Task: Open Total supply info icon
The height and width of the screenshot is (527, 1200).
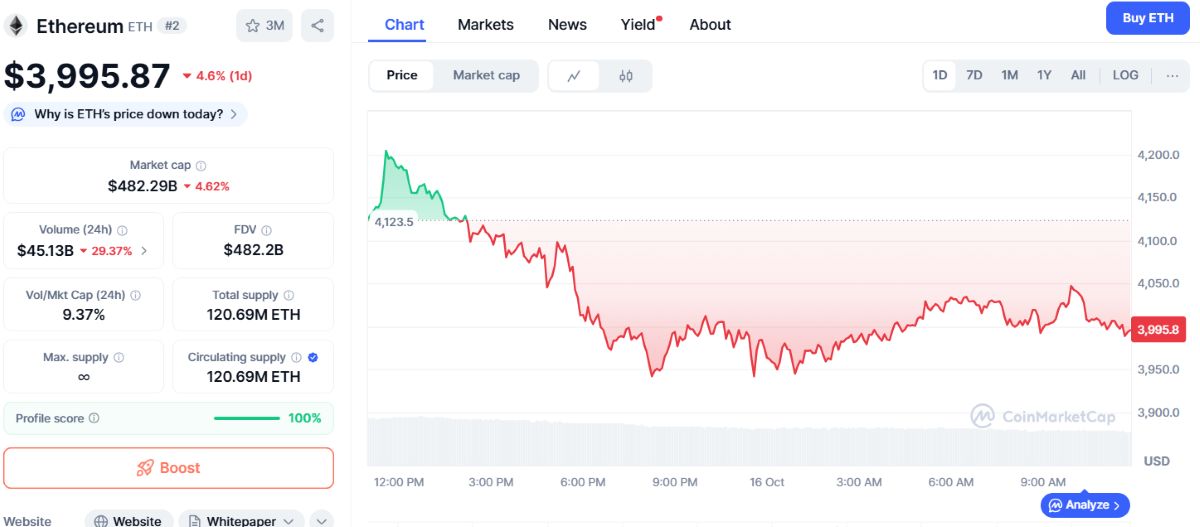Action: pyautogui.click(x=288, y=296)
